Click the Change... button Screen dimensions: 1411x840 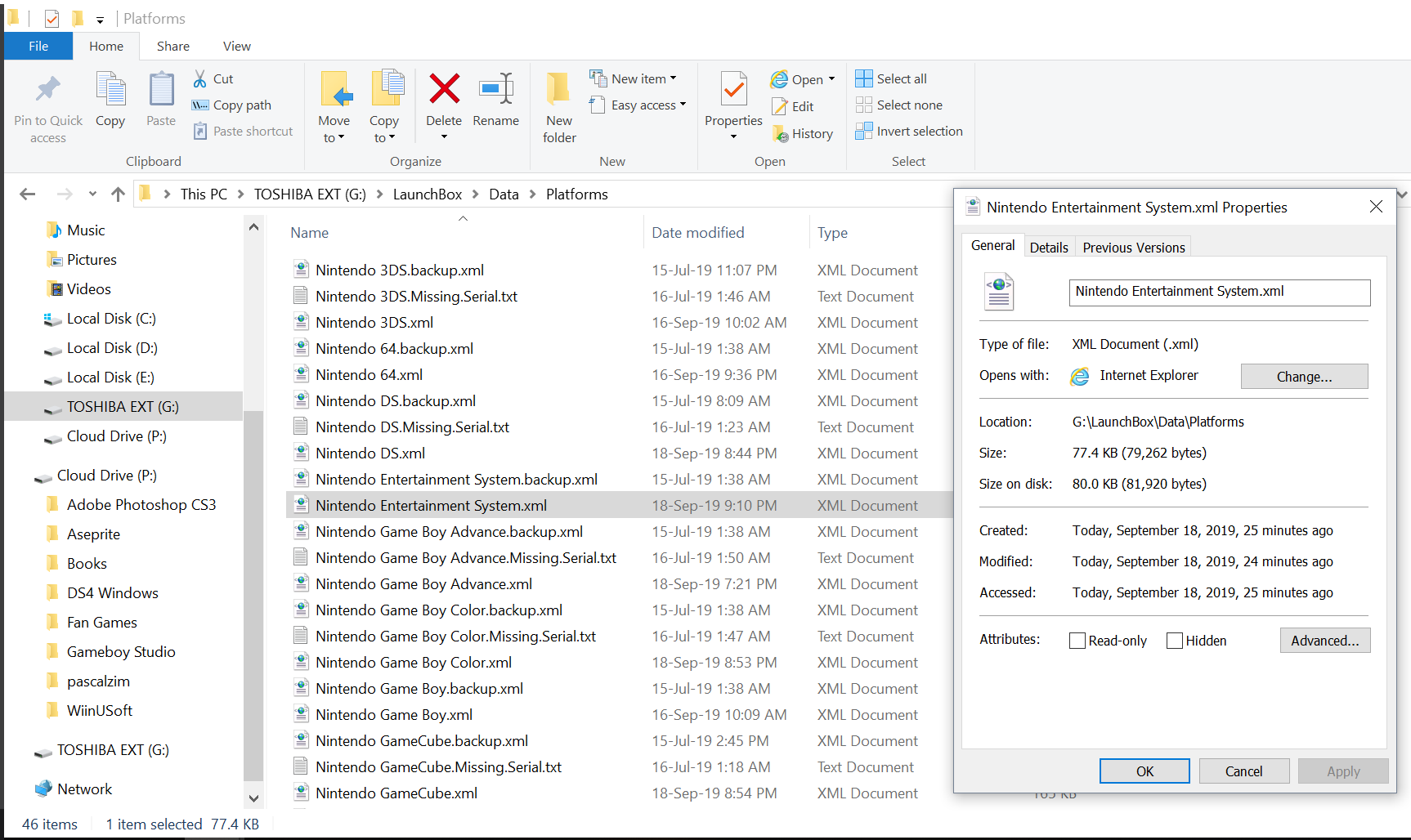pyautogui.click(x=1304, y=377)
